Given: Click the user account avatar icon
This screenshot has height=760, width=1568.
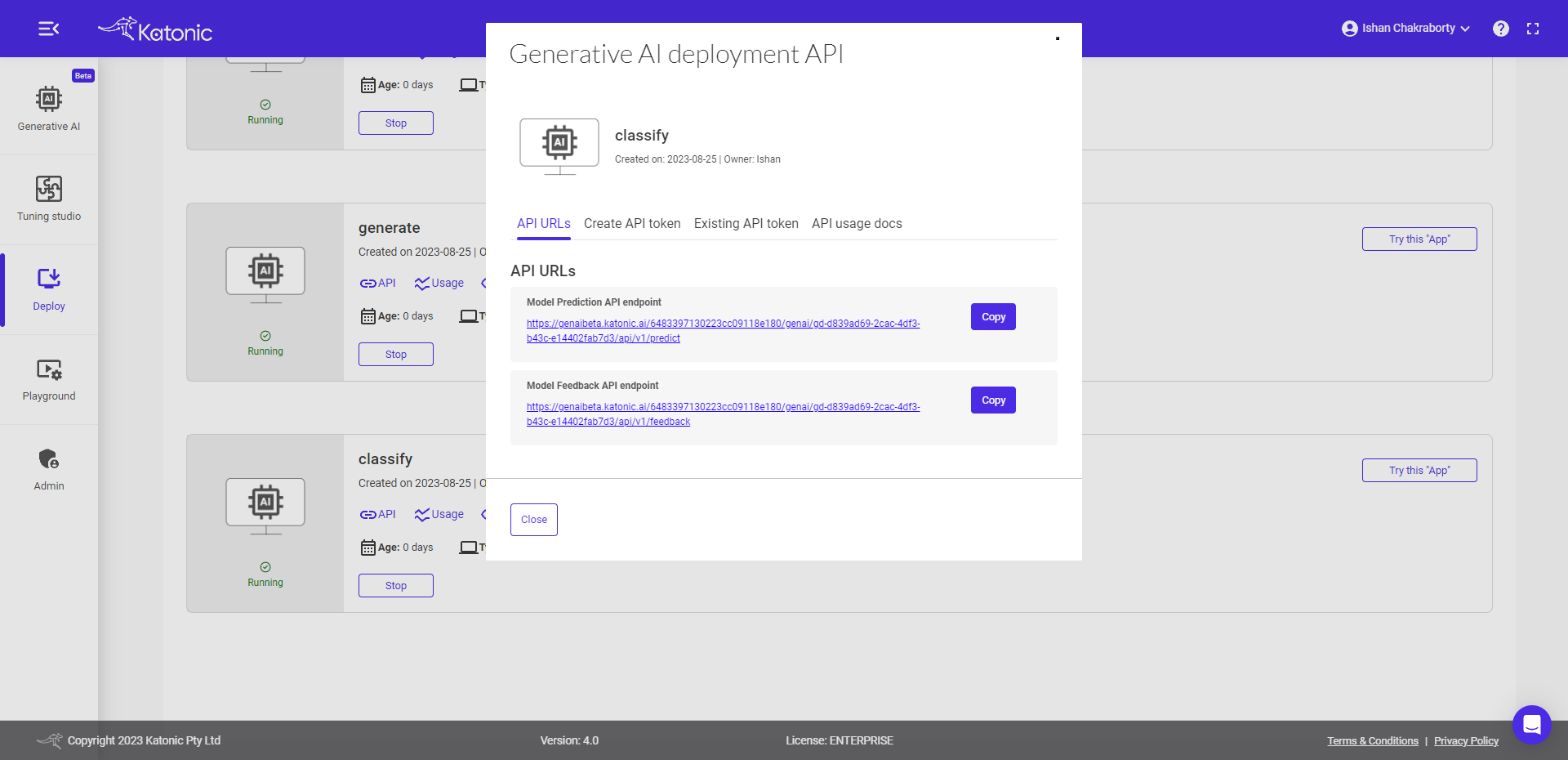Looking at the screenshot, I should click(1350, 29).
